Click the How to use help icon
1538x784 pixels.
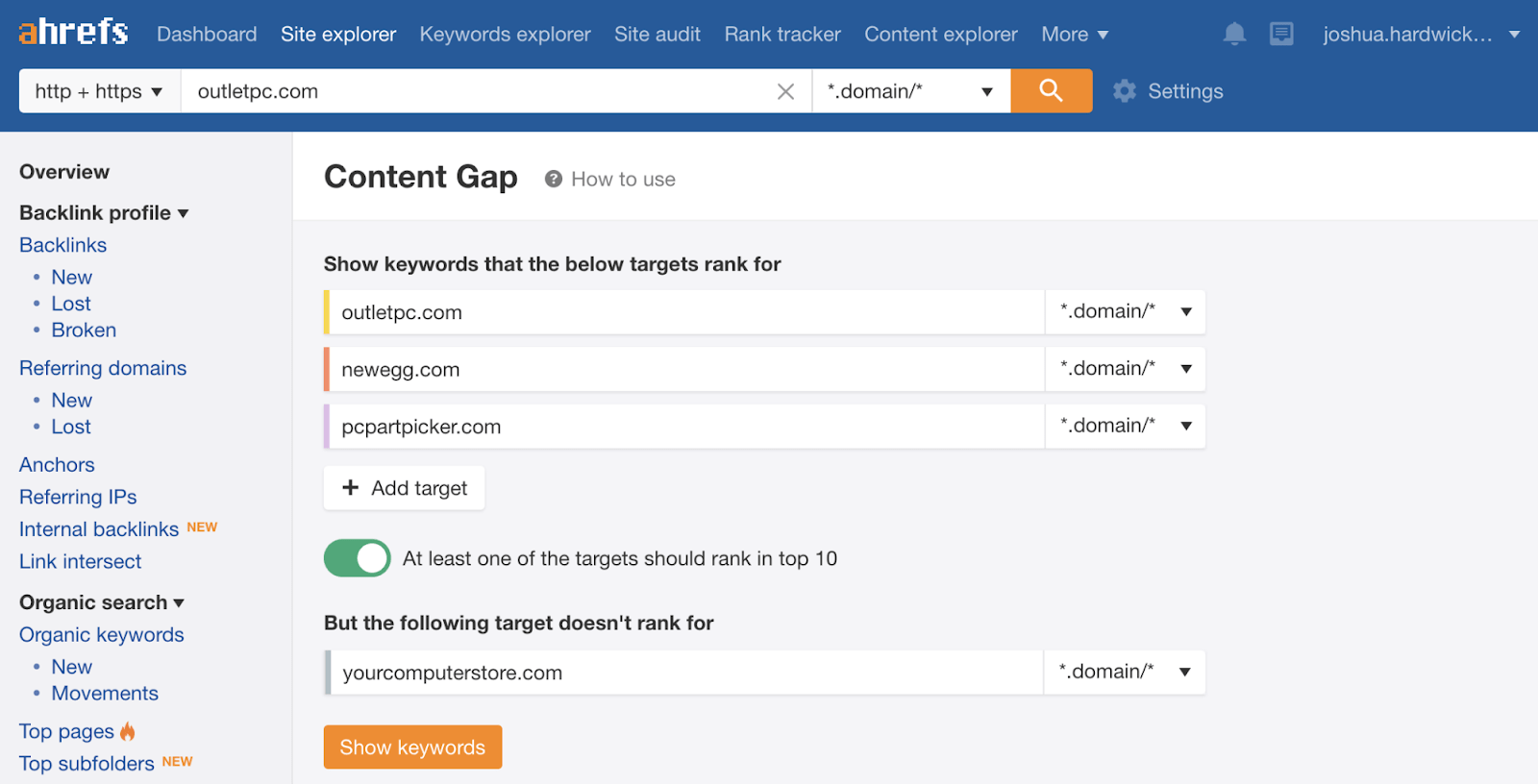pyautogui.click(x=553, y=179)
